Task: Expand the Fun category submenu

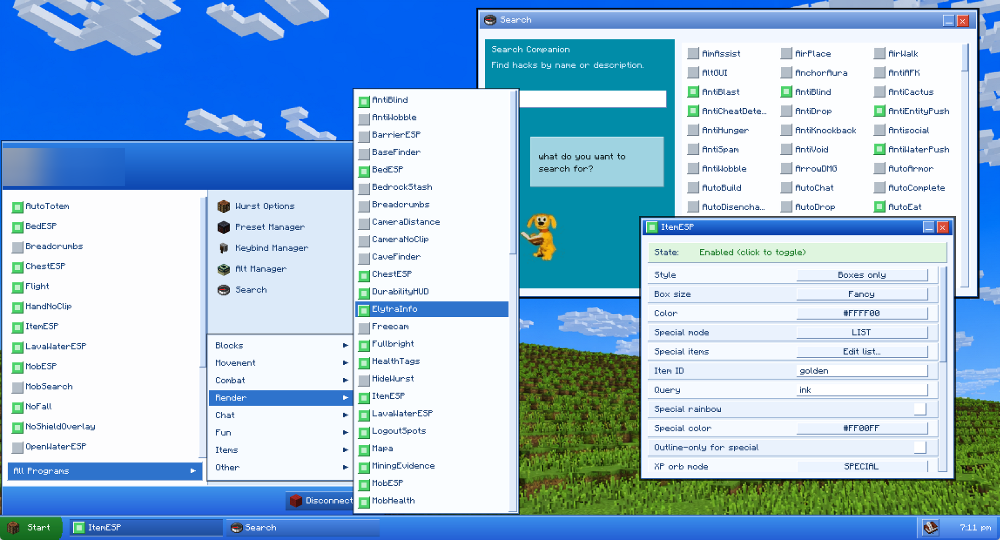Action: click(281, 432)
